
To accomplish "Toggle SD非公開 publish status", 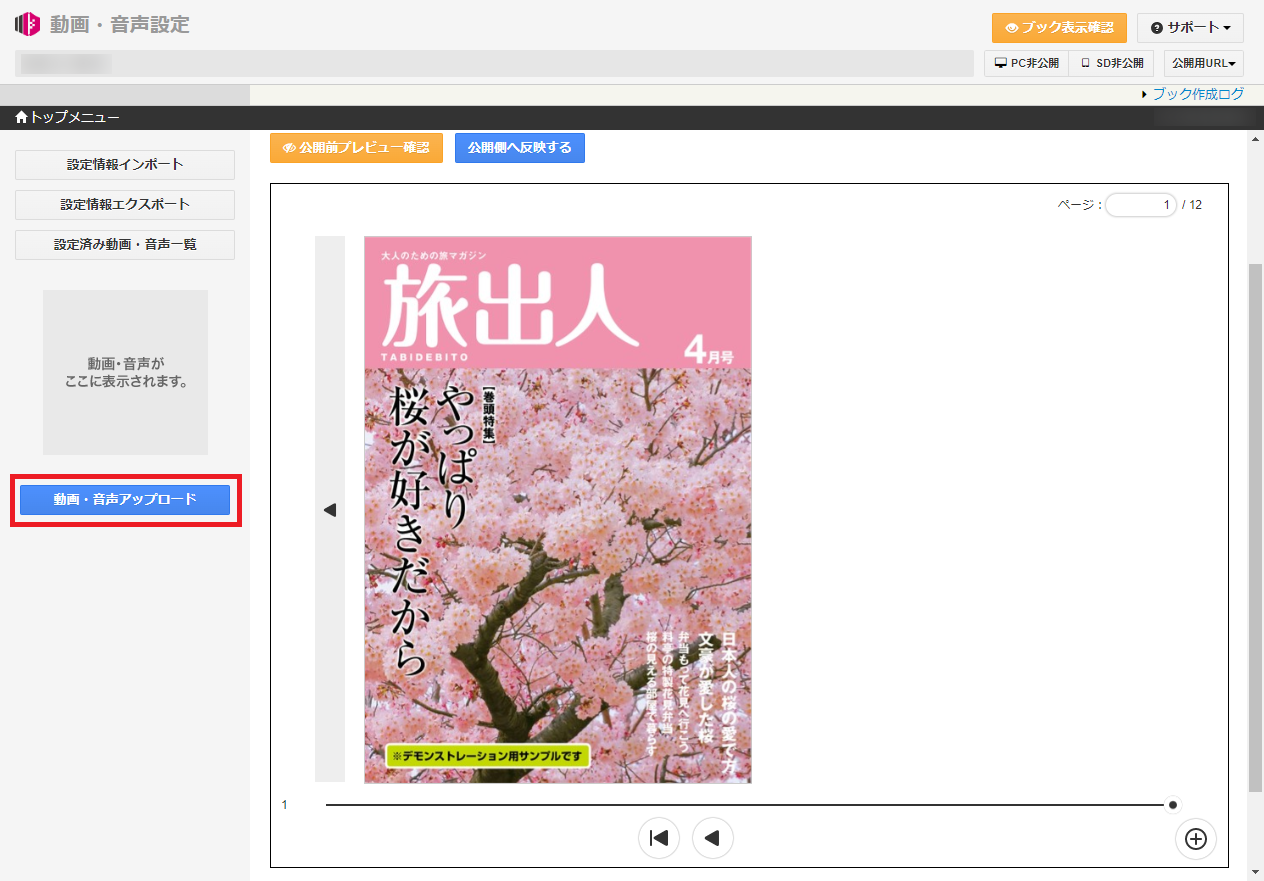I will click(x=1111, y=63).
